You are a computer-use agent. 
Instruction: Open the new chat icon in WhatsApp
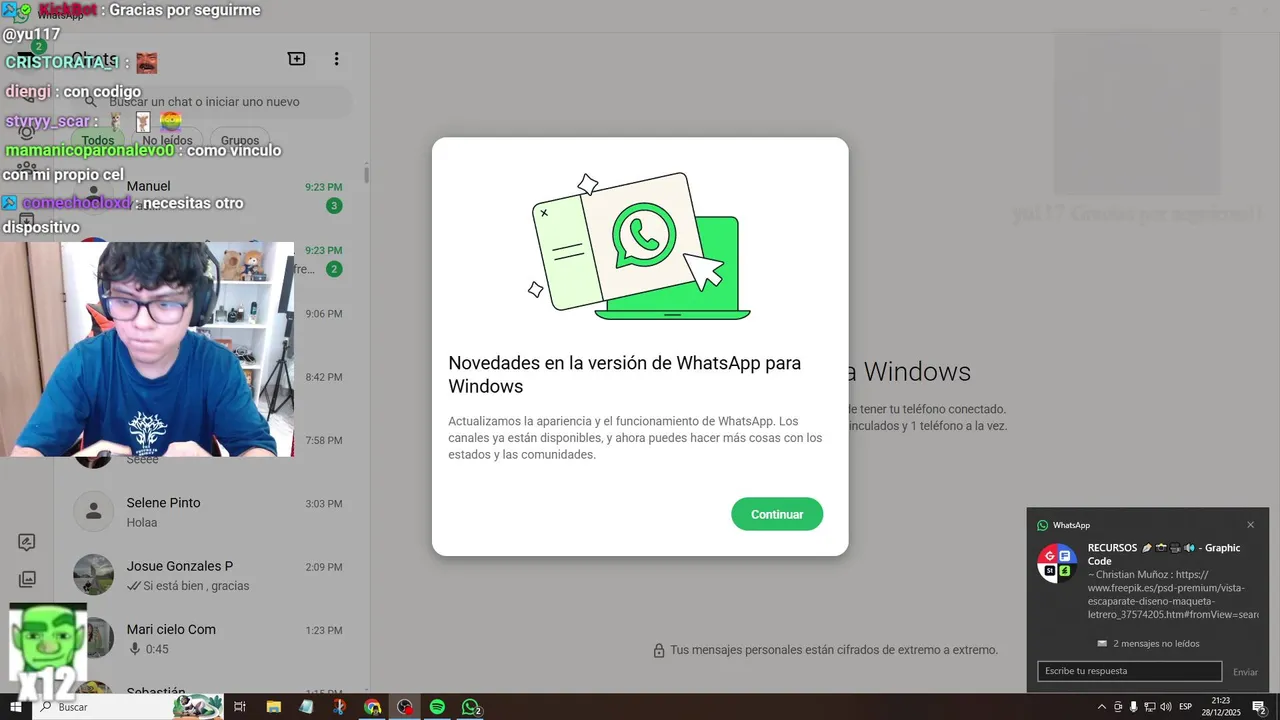pyautogui.click(x=296, y=59)
